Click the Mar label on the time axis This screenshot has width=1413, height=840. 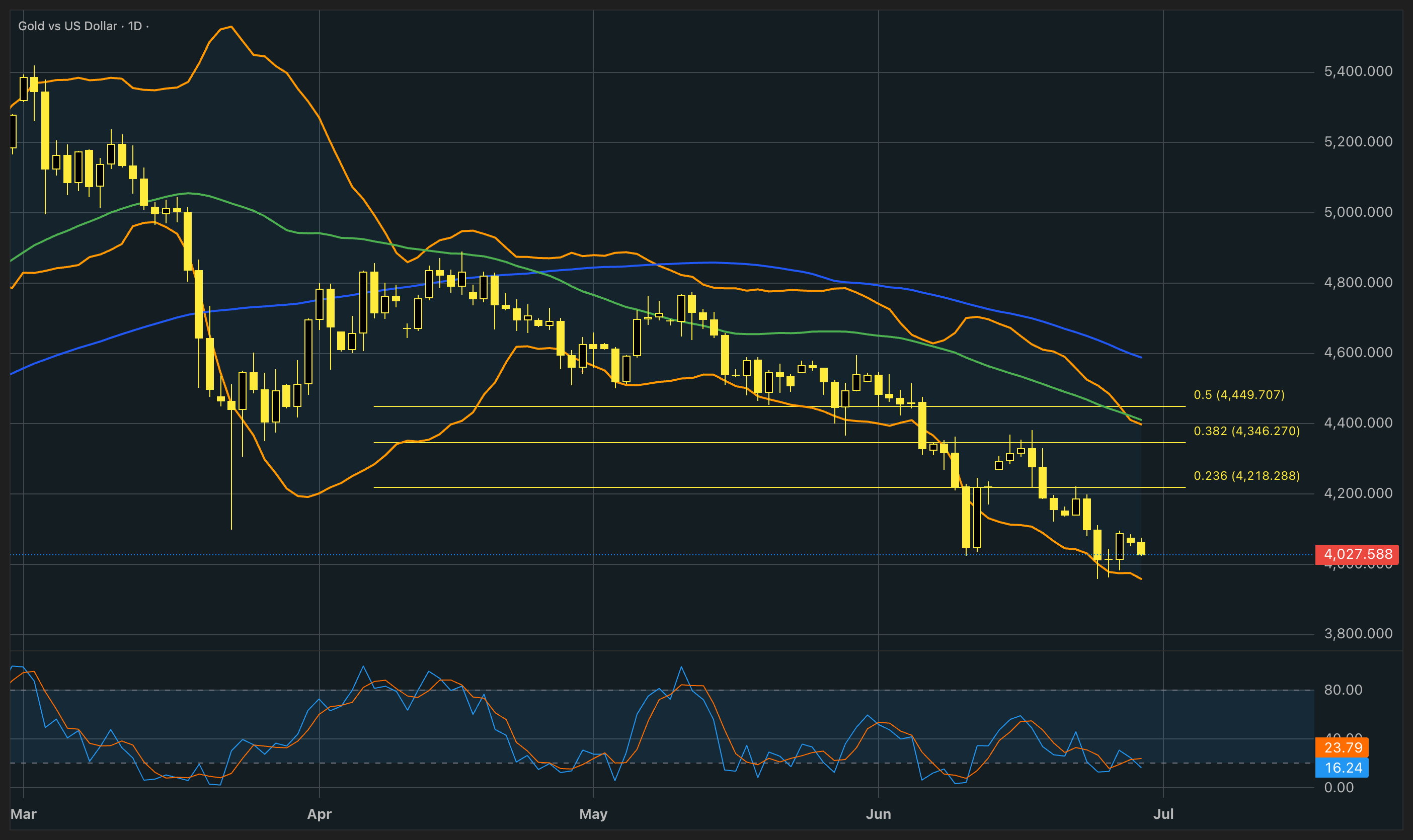click(x=23, y=814)
